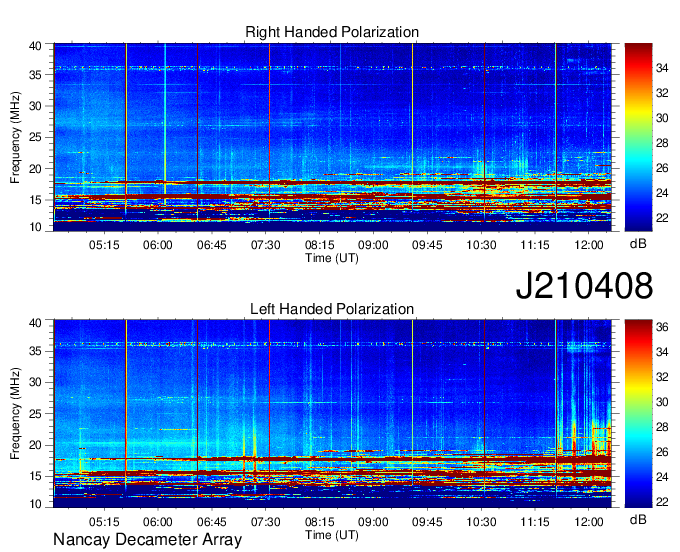Select the large "J210408" observation label

click(x=584, y=286)
